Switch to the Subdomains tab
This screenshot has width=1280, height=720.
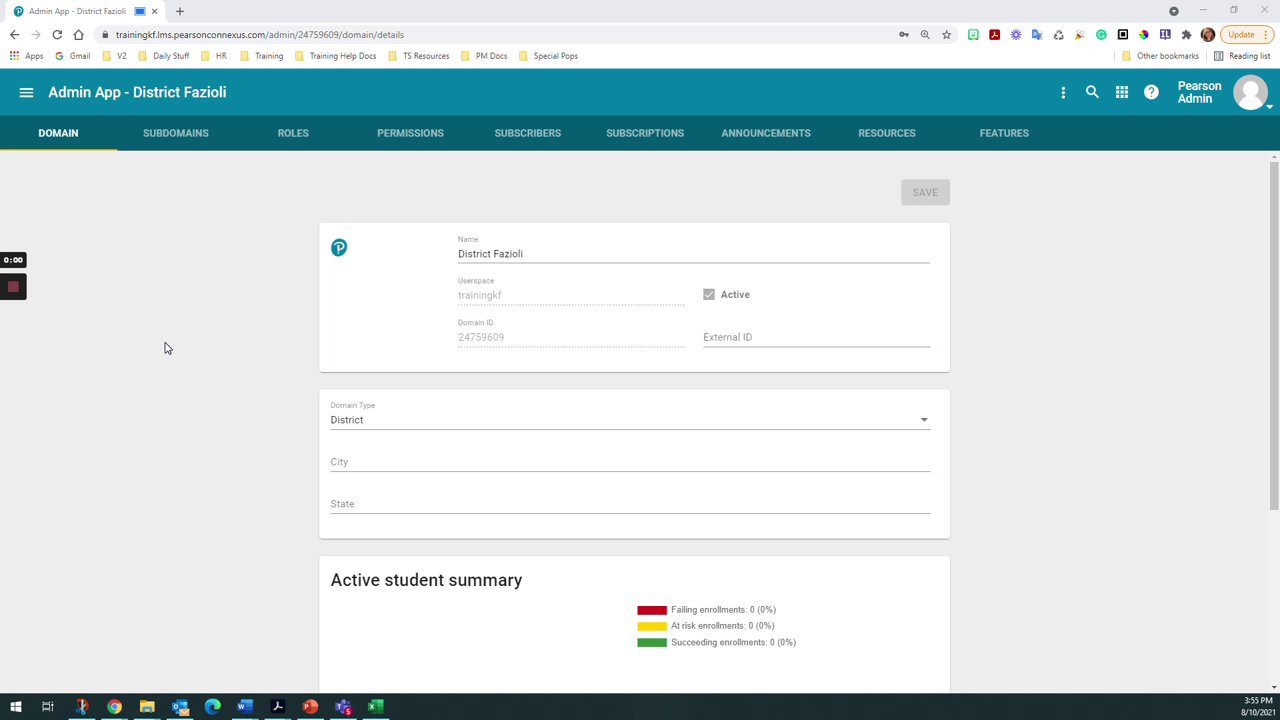(176, 133)
